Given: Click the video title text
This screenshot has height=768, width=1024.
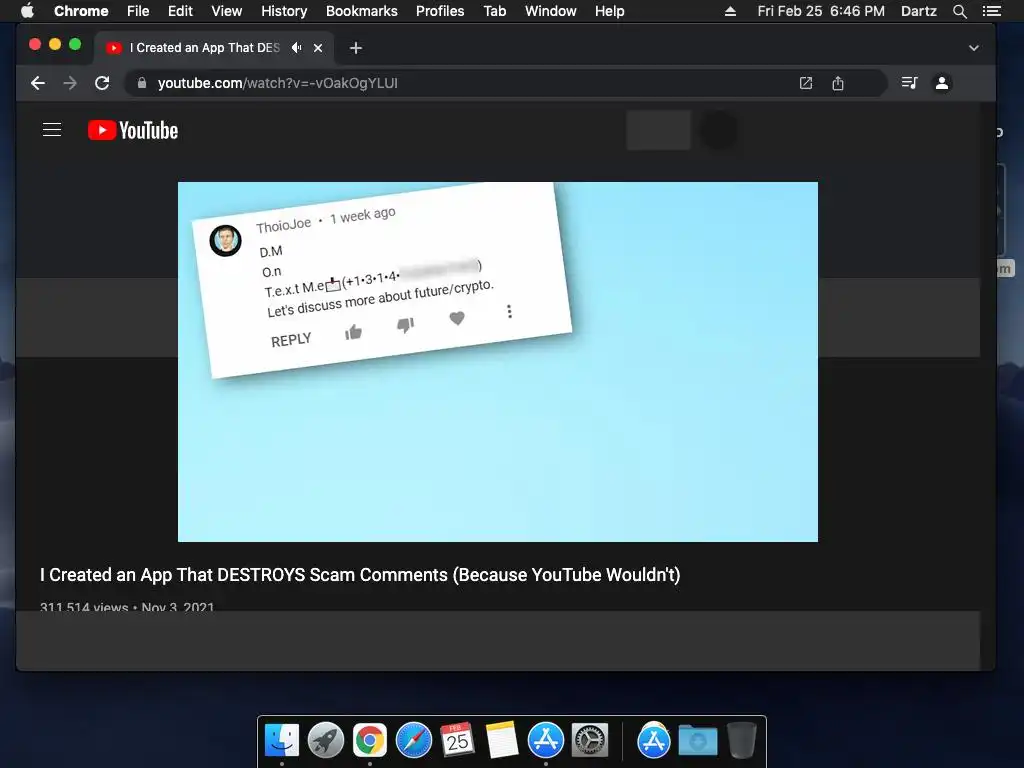Looking at the screenshot, I should [360, 575].
